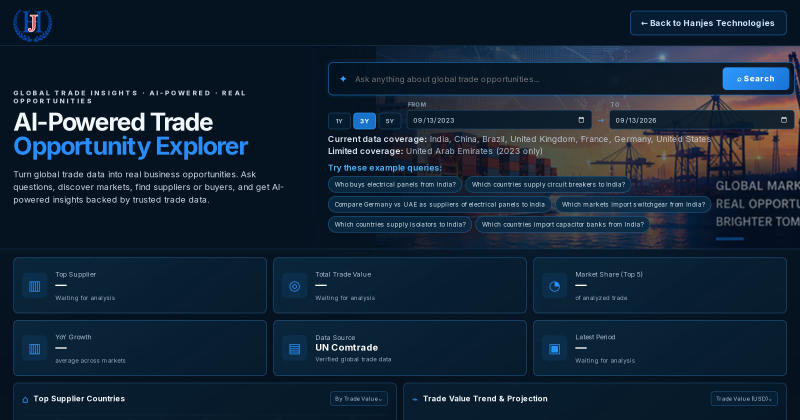Click the UN Comtrade data source icon
This screenshot has width=800, height=420.
(x=294, y=349)
